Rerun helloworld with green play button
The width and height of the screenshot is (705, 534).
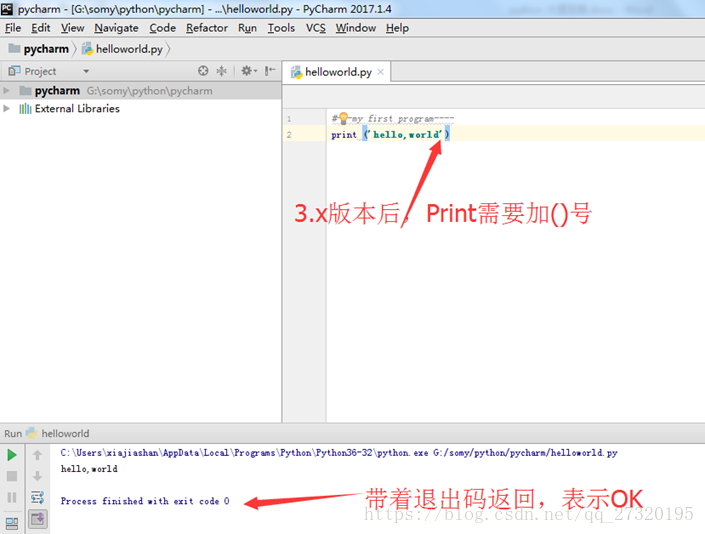12,455
